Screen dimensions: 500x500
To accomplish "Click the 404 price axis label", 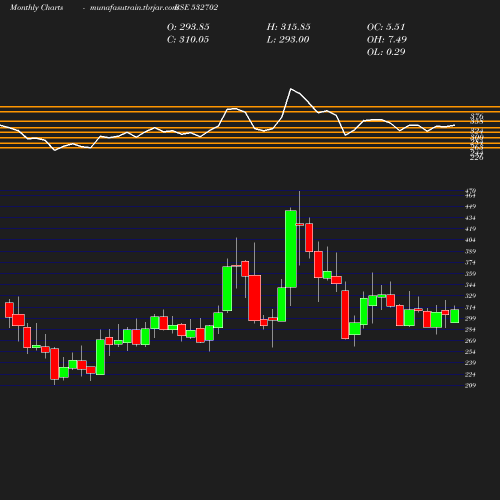I will click(x=470, y=240).
